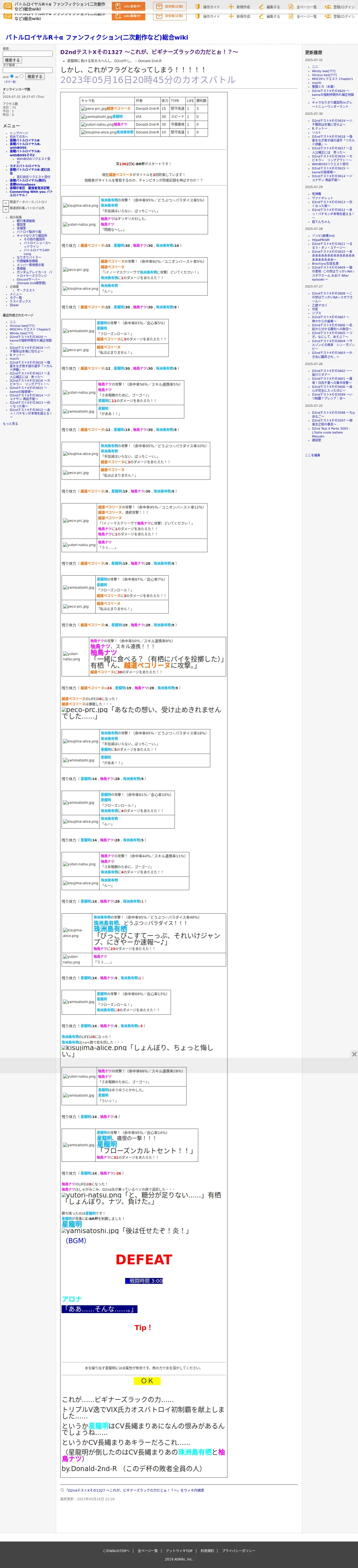The image size is (358, 1568).
Task: Open 直轄@雀荘 最強雀鬼決定戦 link
Action: coord(30,188)
